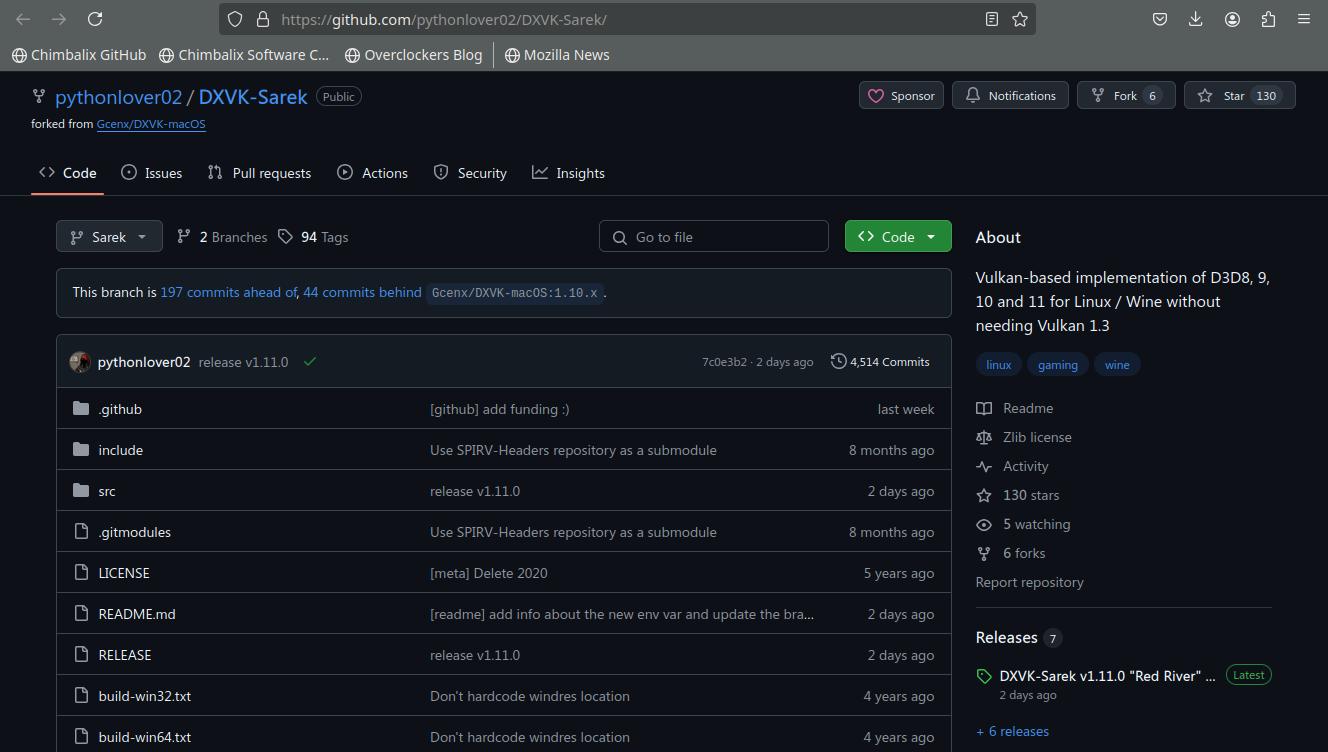Screen dimensions: 1328x752
Task: Open the Firefox hamburger application menu
Action: pos(1304,19)
